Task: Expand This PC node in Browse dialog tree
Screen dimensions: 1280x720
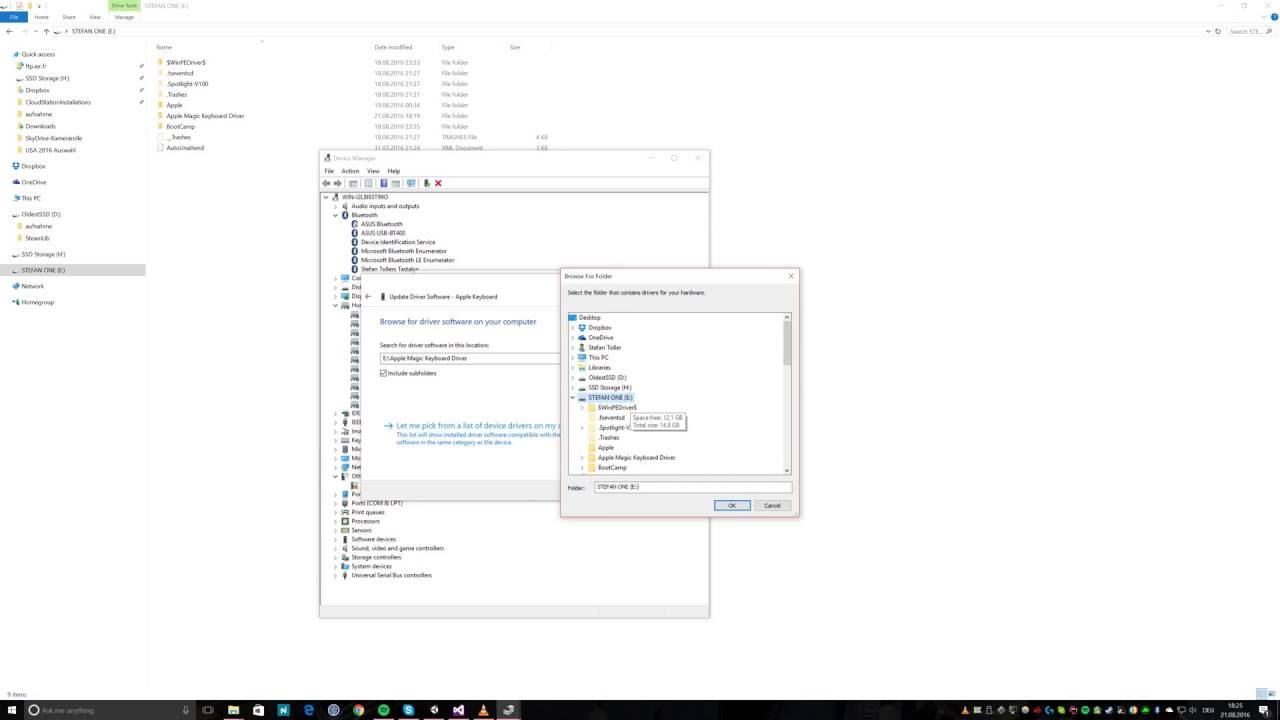Action: (573, 358)
